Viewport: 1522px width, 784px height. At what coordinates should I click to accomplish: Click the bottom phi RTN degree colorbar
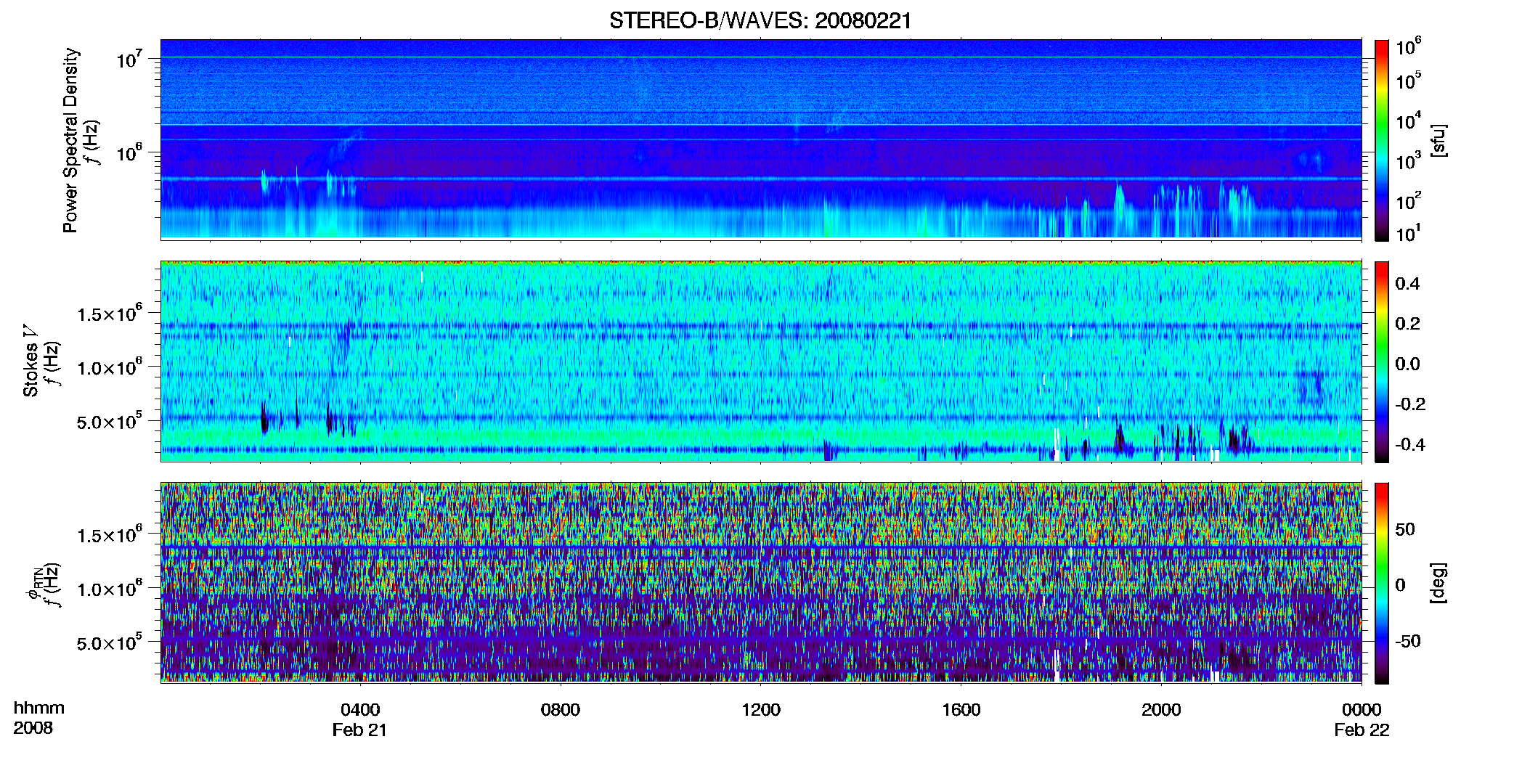pos(1382,583)
